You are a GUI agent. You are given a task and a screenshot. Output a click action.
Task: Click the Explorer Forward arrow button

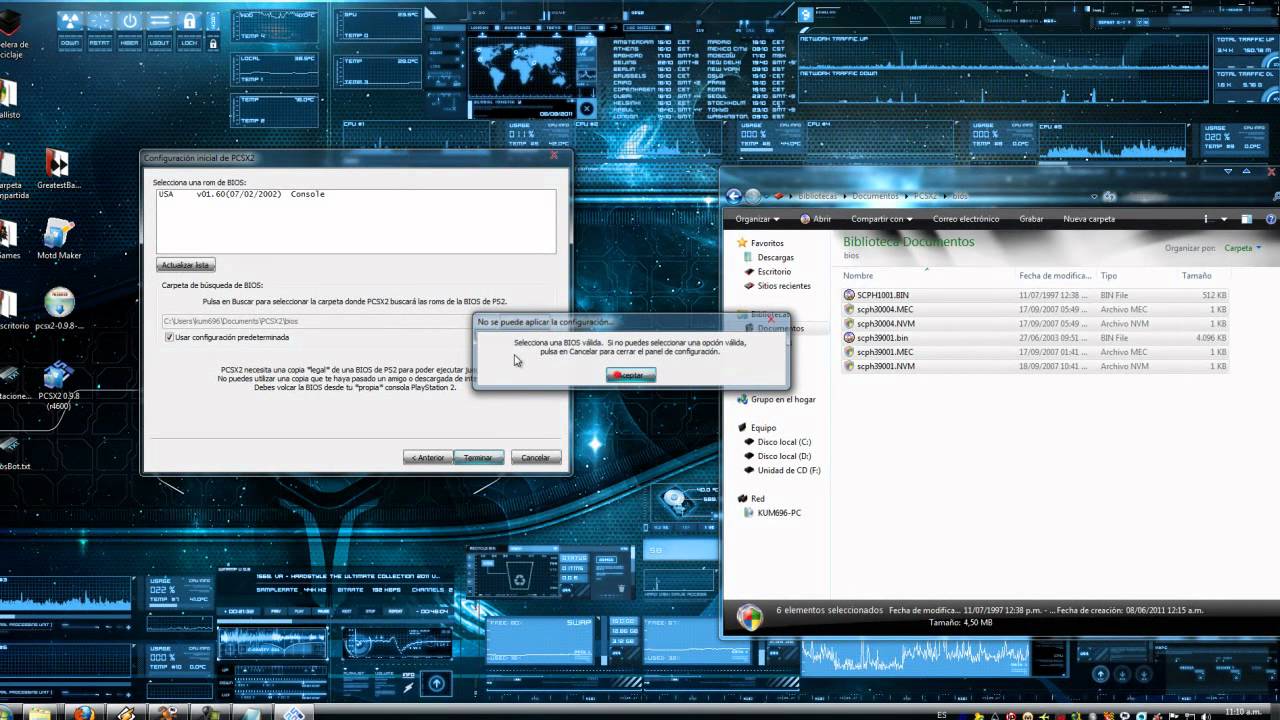753,196
